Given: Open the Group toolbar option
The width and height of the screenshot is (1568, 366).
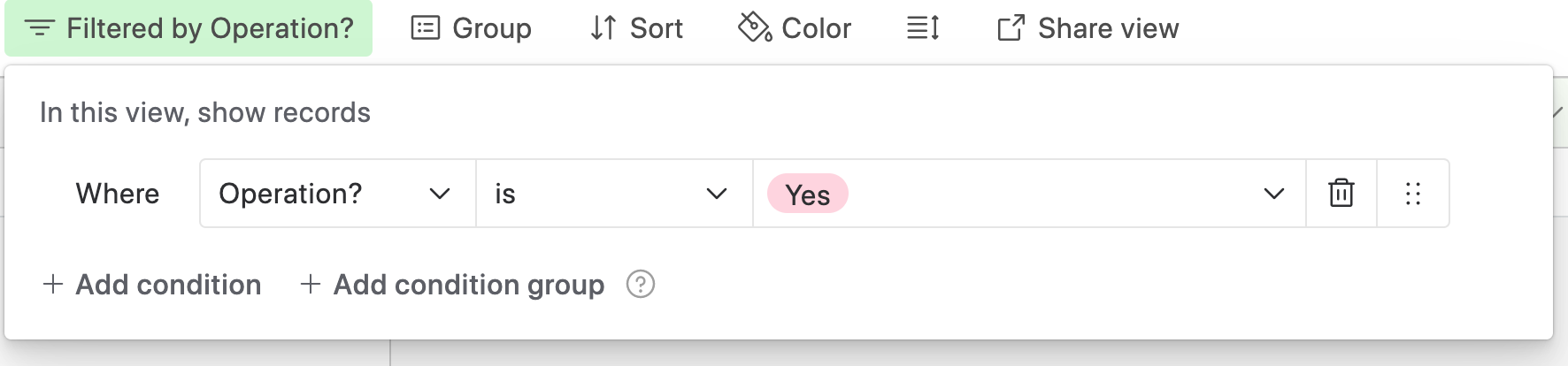Looking at the screenshot, I should [x=472, y=28].
